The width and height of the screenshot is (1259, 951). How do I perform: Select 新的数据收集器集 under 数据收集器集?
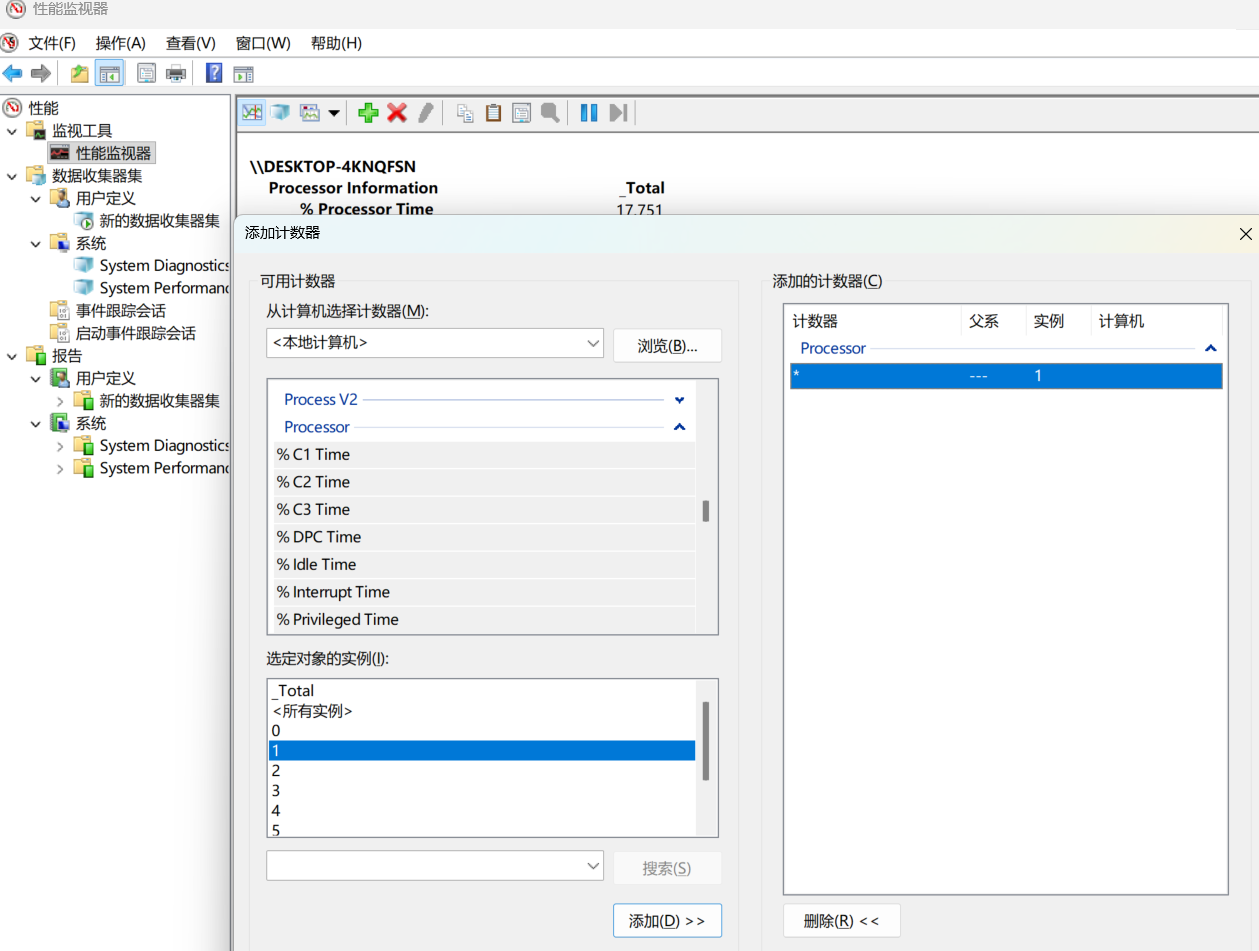159,221
